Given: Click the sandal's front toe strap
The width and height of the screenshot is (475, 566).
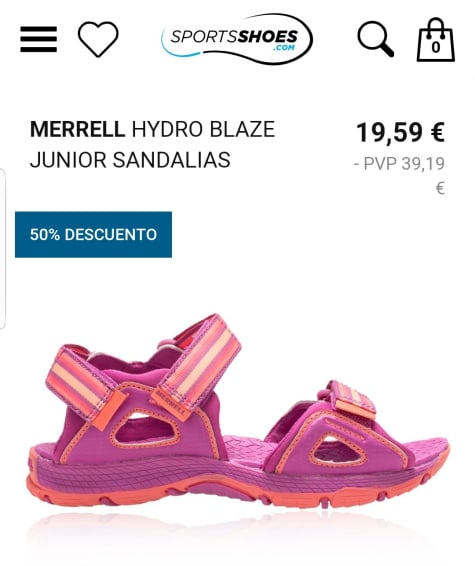Looking at the screenshot, I should [353, 400].
